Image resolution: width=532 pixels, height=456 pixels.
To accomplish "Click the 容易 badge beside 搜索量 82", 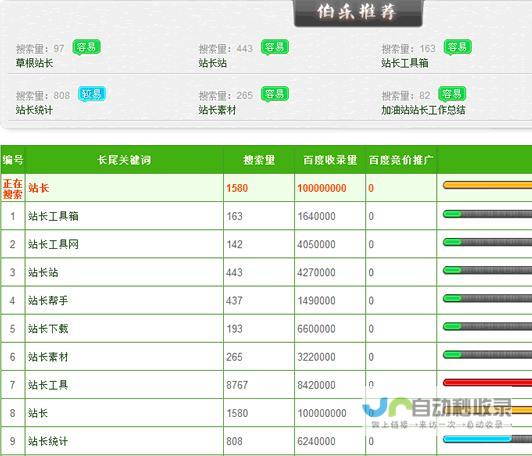I will 452,94.
